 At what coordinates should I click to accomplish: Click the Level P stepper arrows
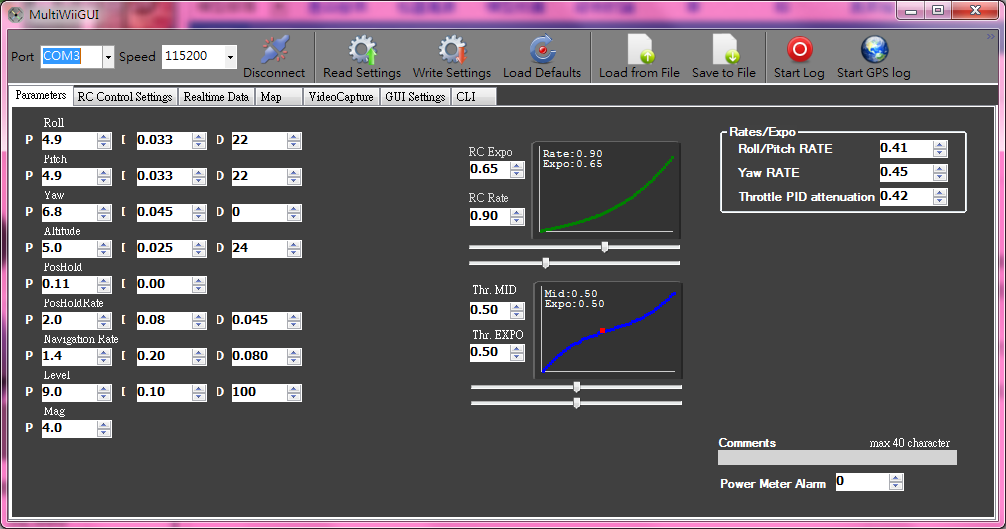pos(104,392)
